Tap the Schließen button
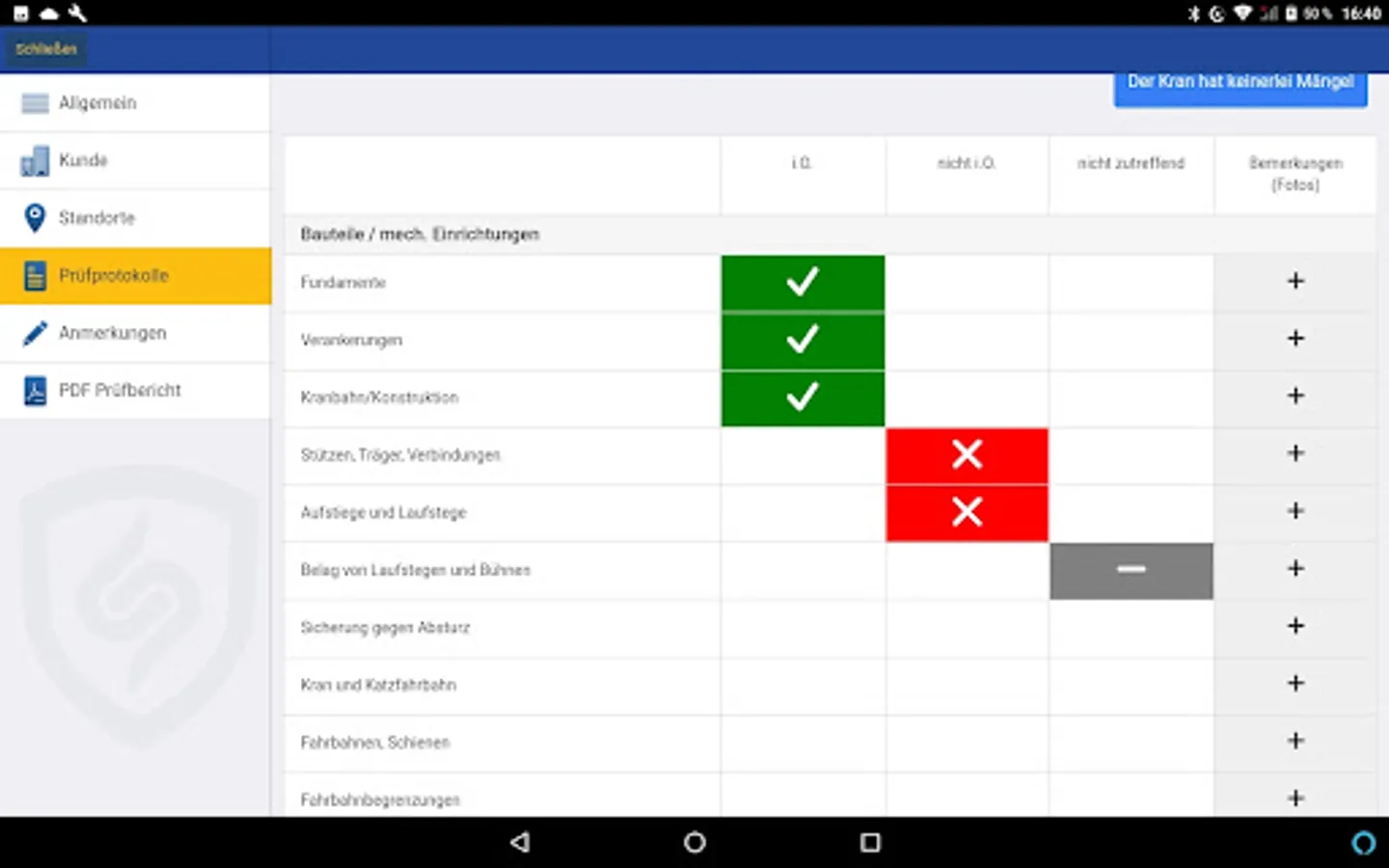Image resolution: width=1389 pixels, height=868 pixels. (x=45, y=49)
